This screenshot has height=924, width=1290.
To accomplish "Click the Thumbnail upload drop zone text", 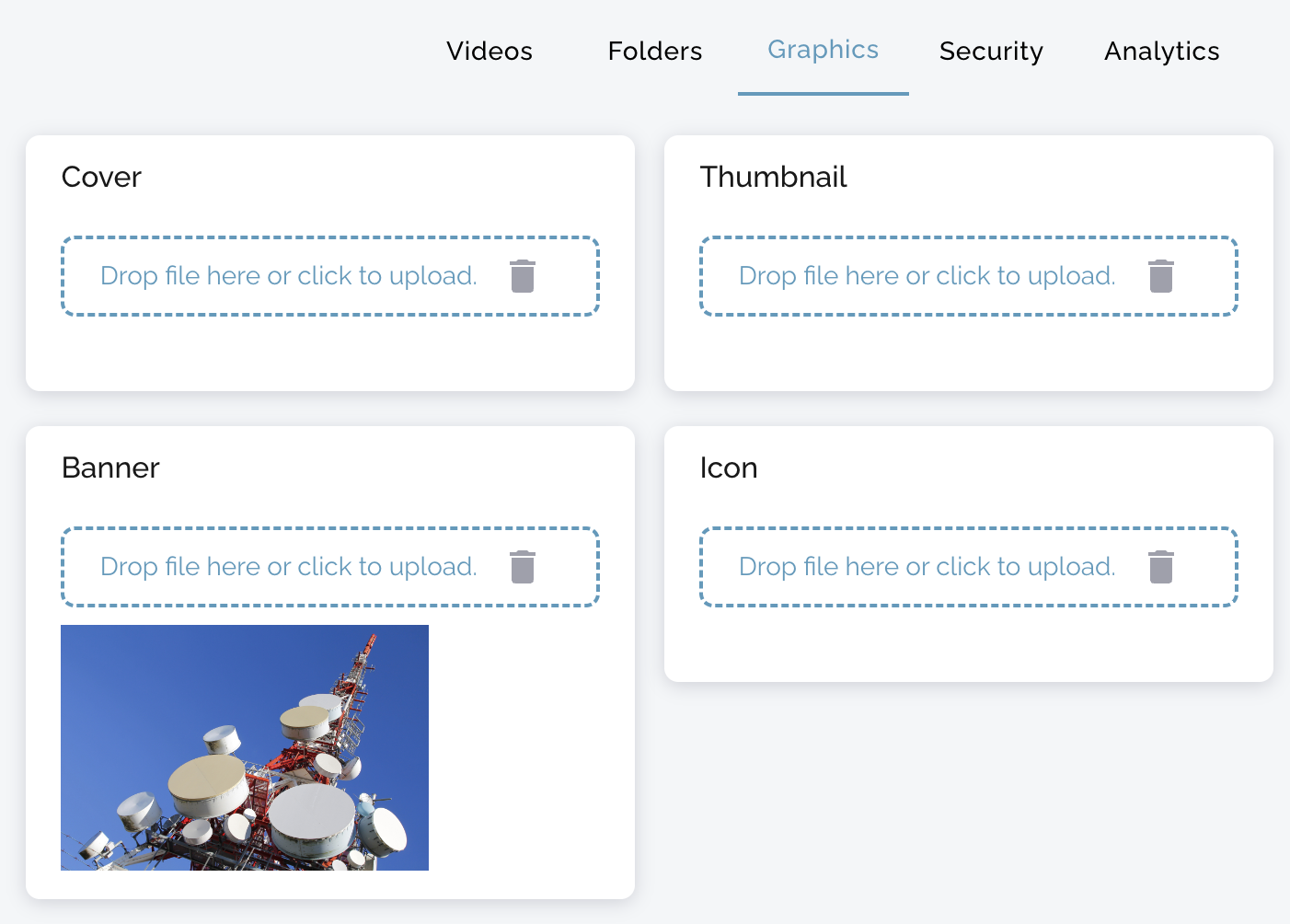I will tap(927, 276).
